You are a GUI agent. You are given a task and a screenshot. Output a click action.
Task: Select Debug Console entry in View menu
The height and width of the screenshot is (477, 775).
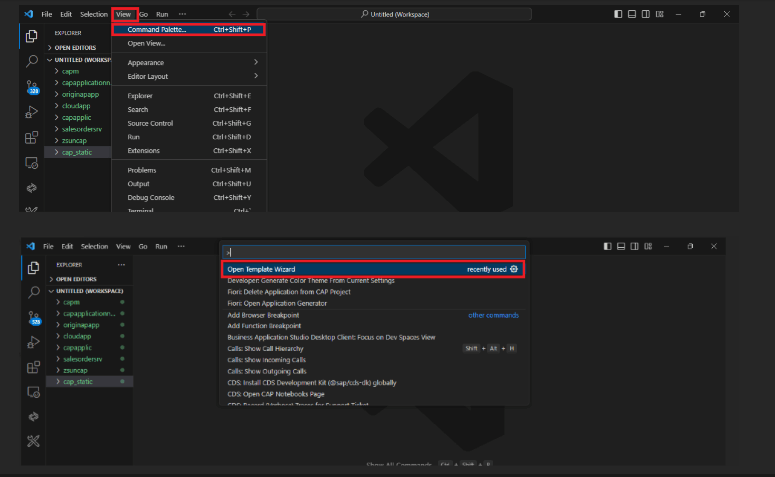(189, 197)
